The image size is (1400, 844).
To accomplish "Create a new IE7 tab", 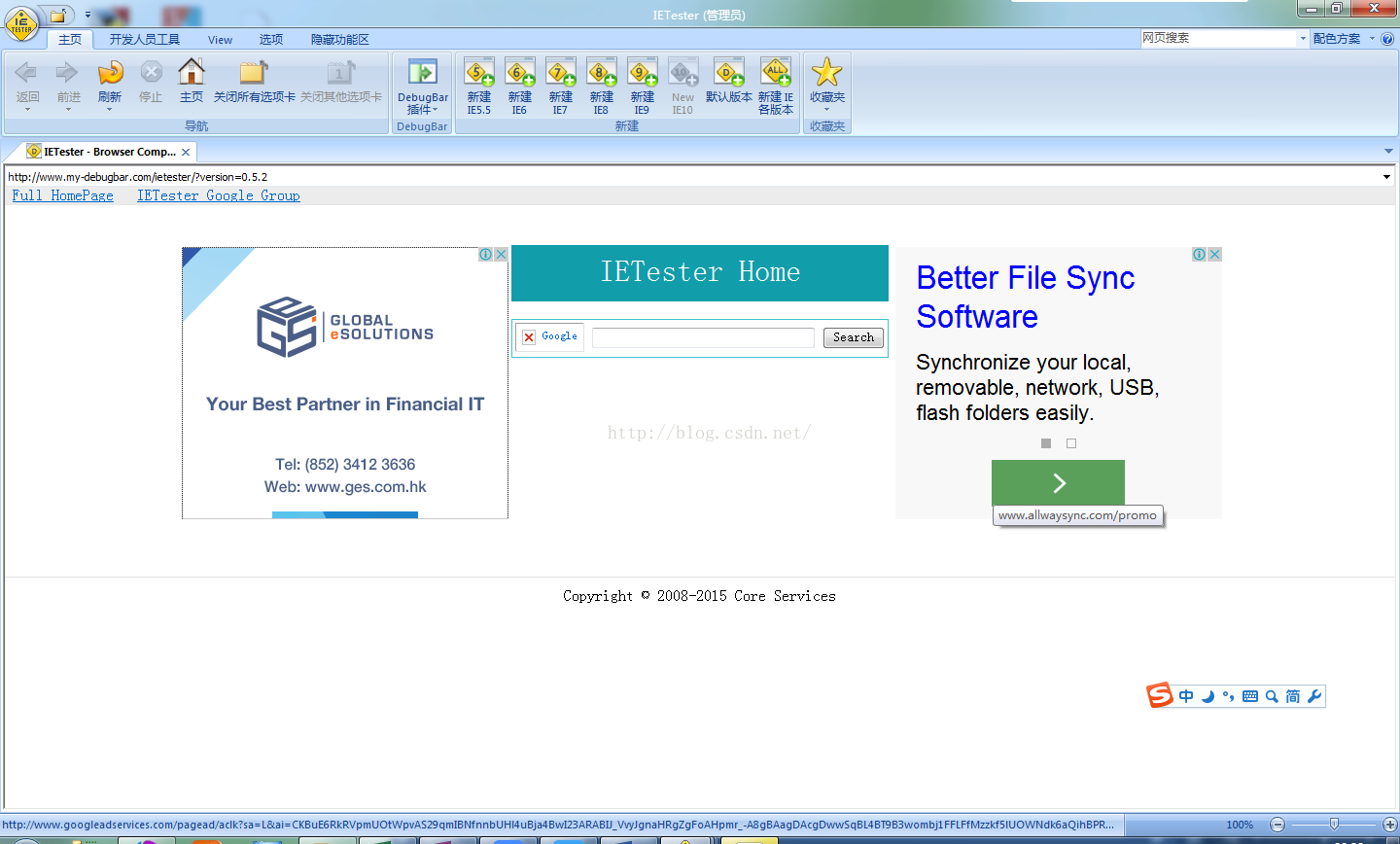I will 561,86.
